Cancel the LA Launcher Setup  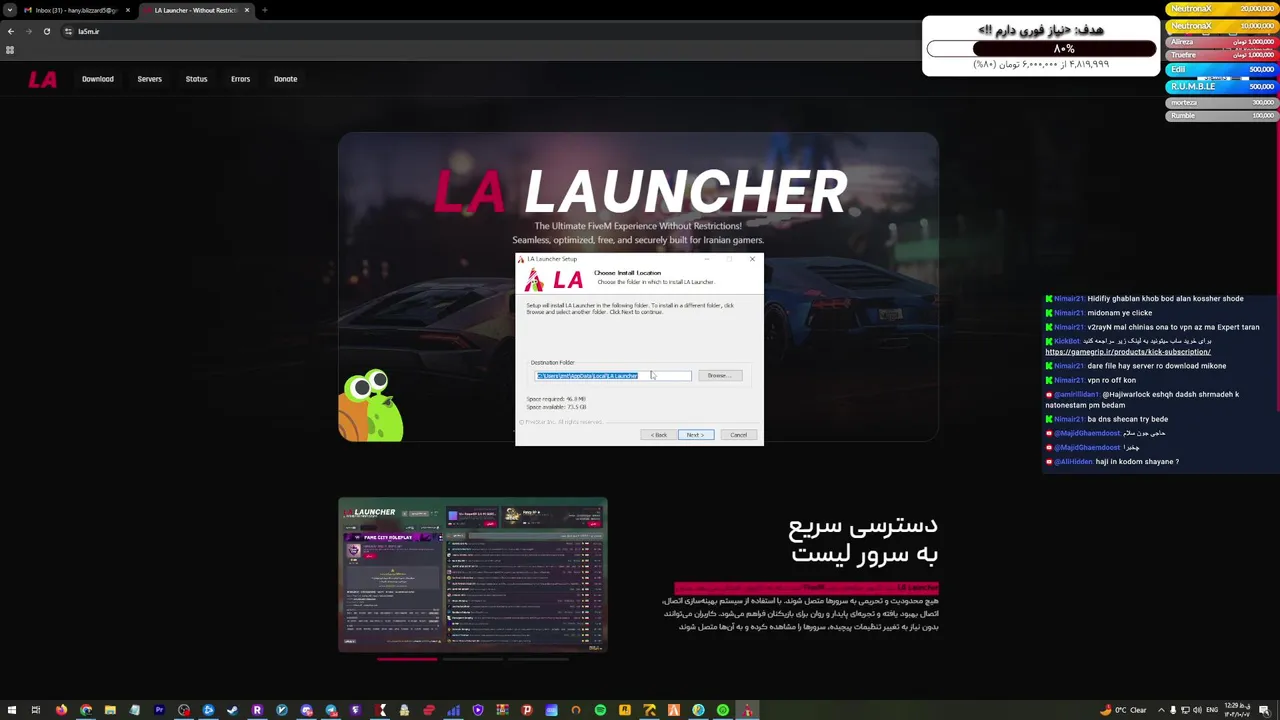point(738,435)
